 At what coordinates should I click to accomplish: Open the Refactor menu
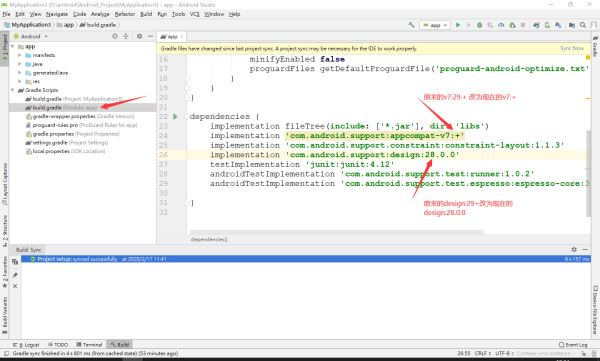click(125, 14)
